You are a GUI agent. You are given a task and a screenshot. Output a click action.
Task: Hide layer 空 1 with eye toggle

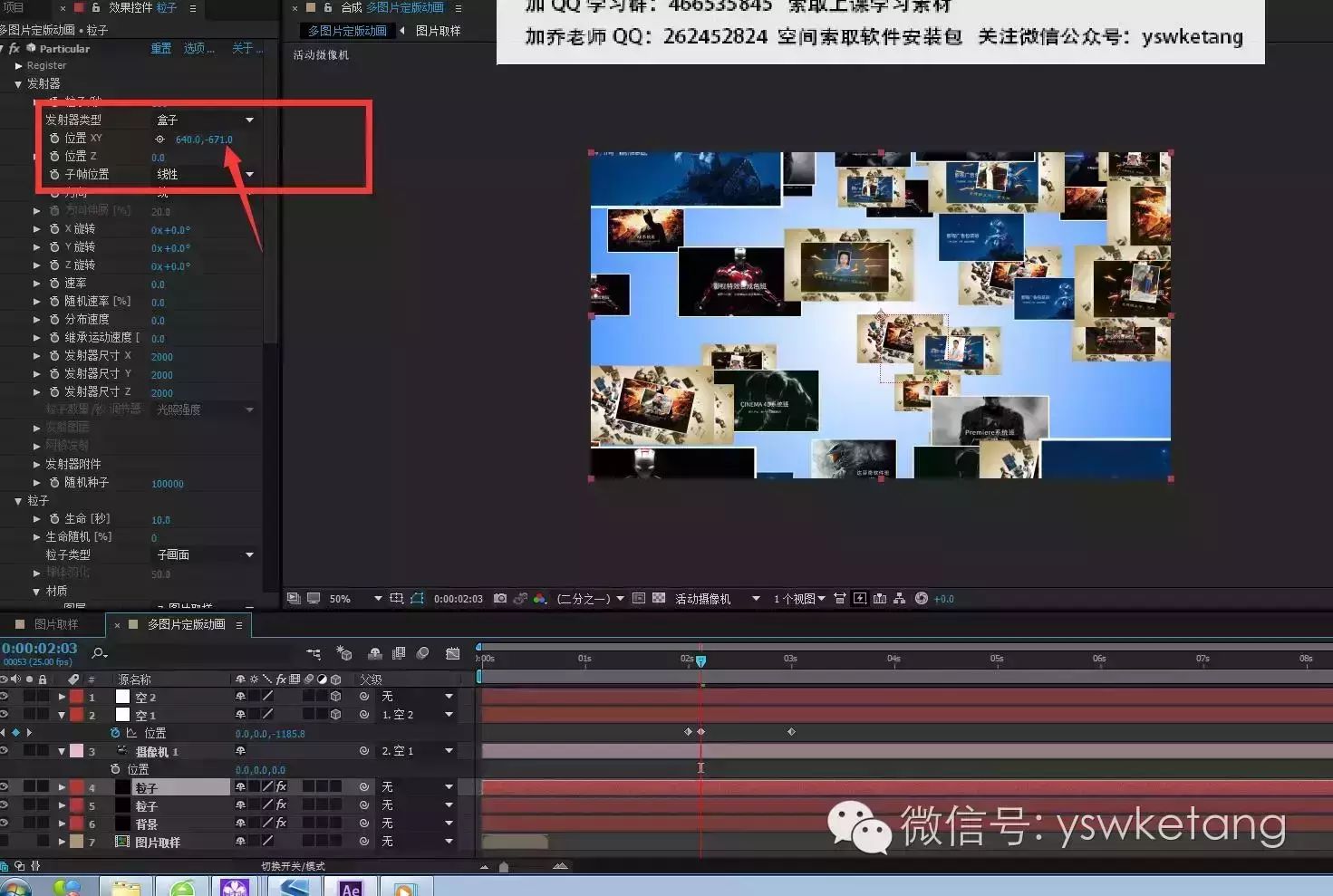[x=4, y=715]
